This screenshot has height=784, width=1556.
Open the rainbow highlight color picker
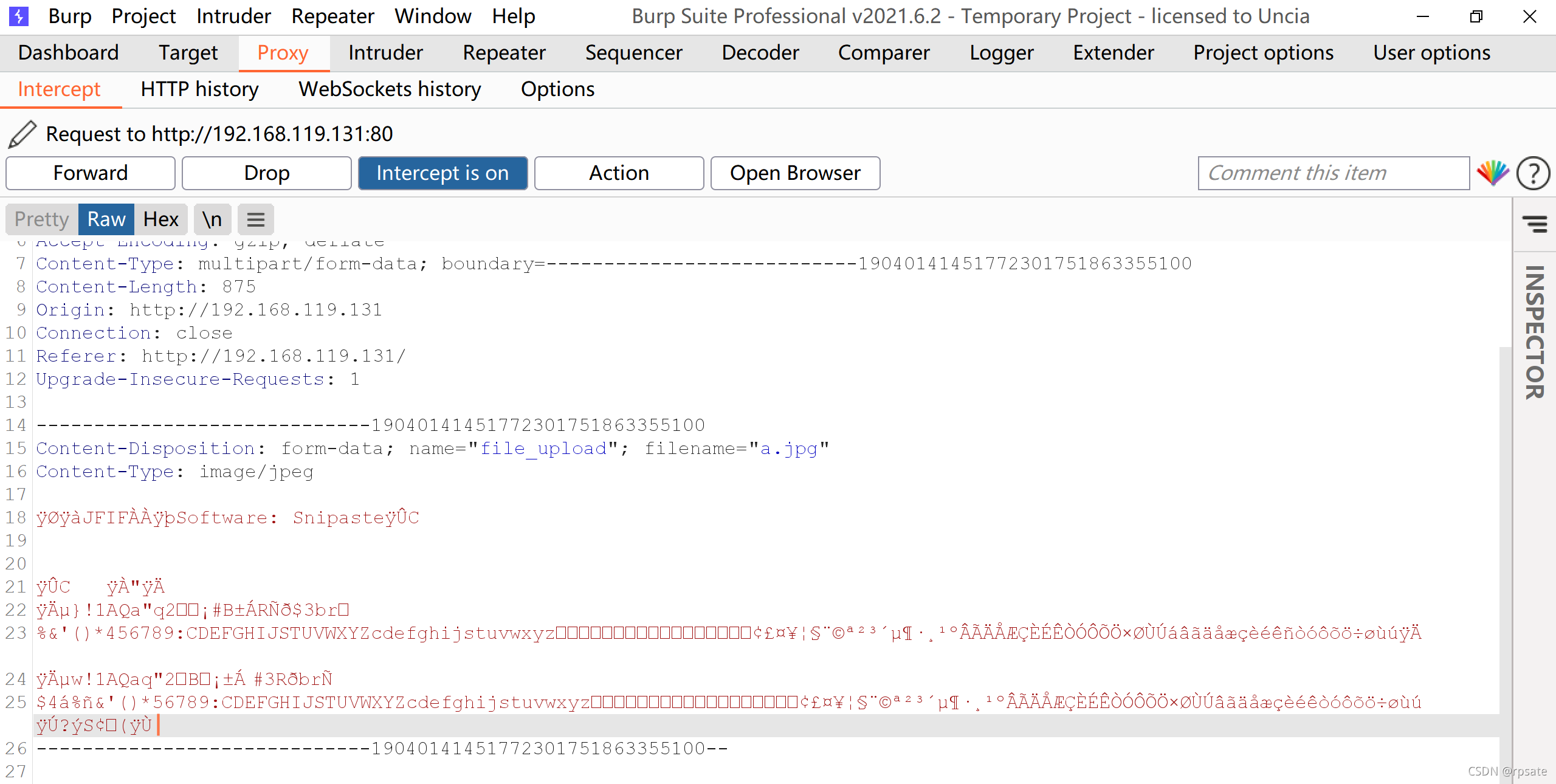pyautogui.click(x=1493, y=173)
